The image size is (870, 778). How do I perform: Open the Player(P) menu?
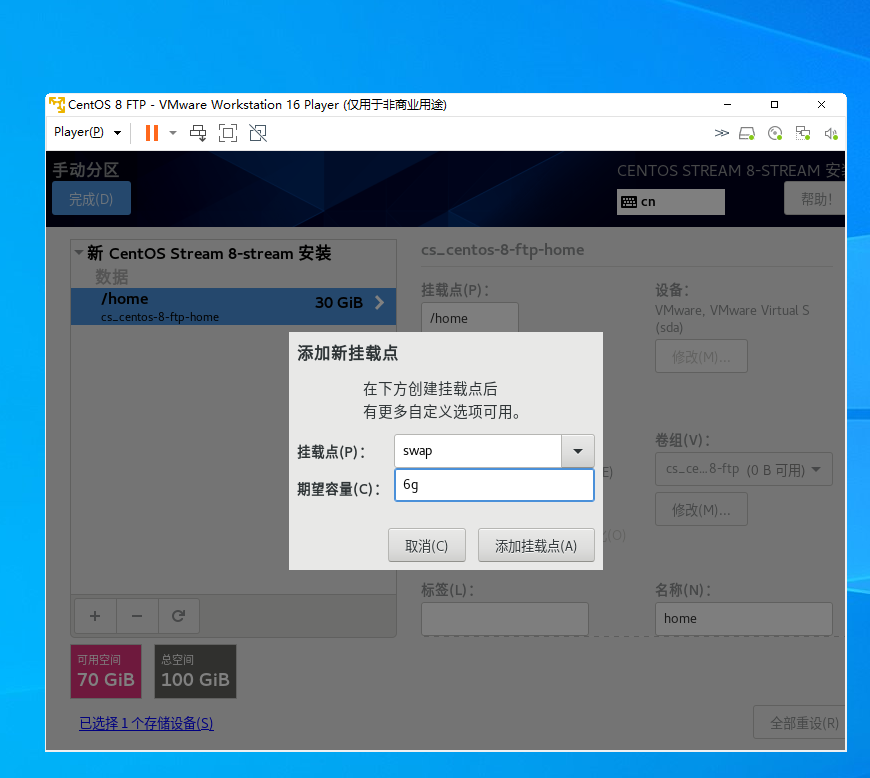pyautogui.click(x=87, y=133)
